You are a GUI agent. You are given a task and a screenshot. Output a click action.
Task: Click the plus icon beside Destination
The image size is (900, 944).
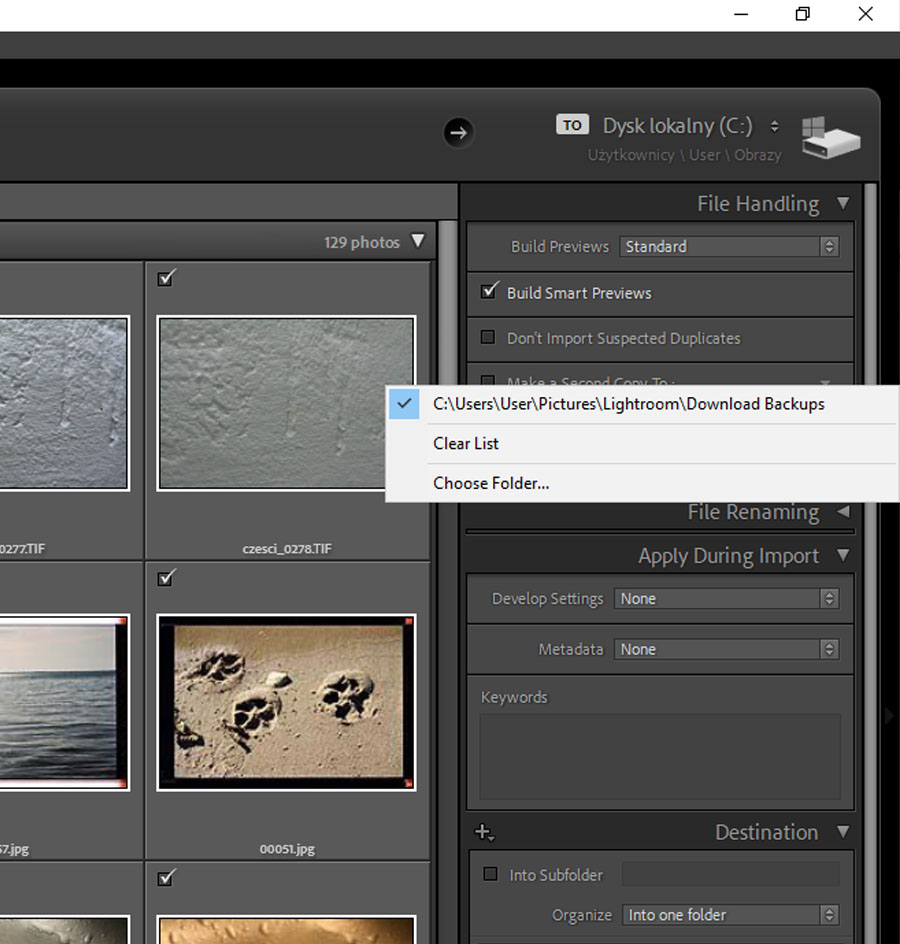tap(485, 832)
